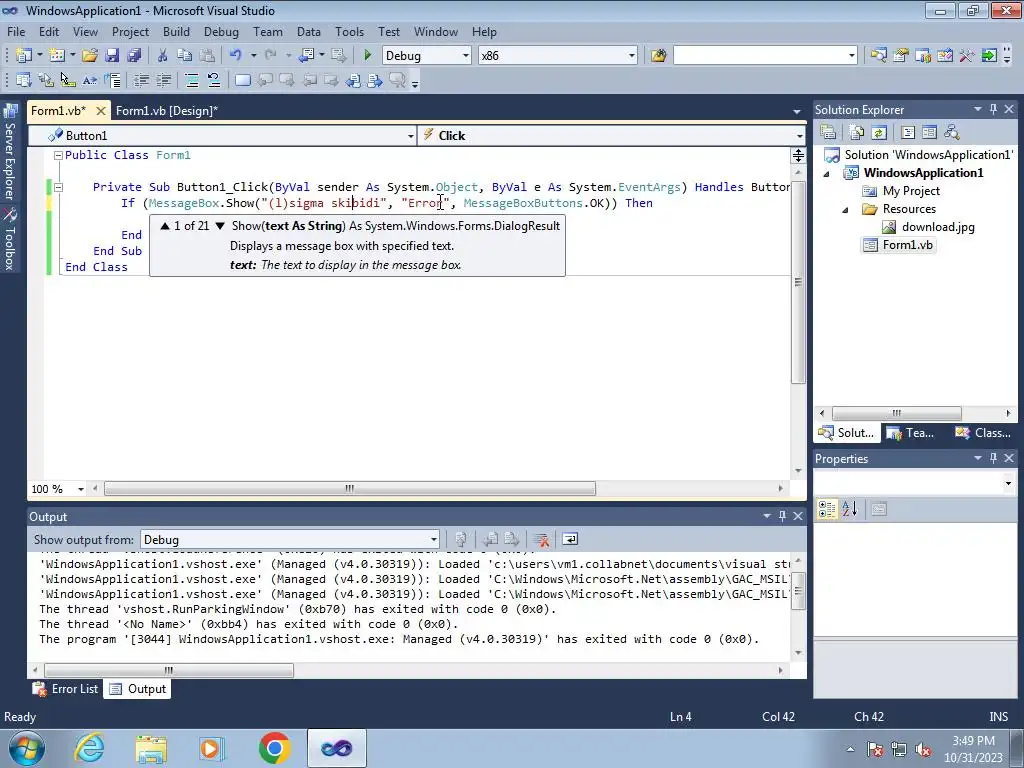Open the x86 platform dropdown
The height and width of the screenshot is (768, 1024).
coord(632,56)
